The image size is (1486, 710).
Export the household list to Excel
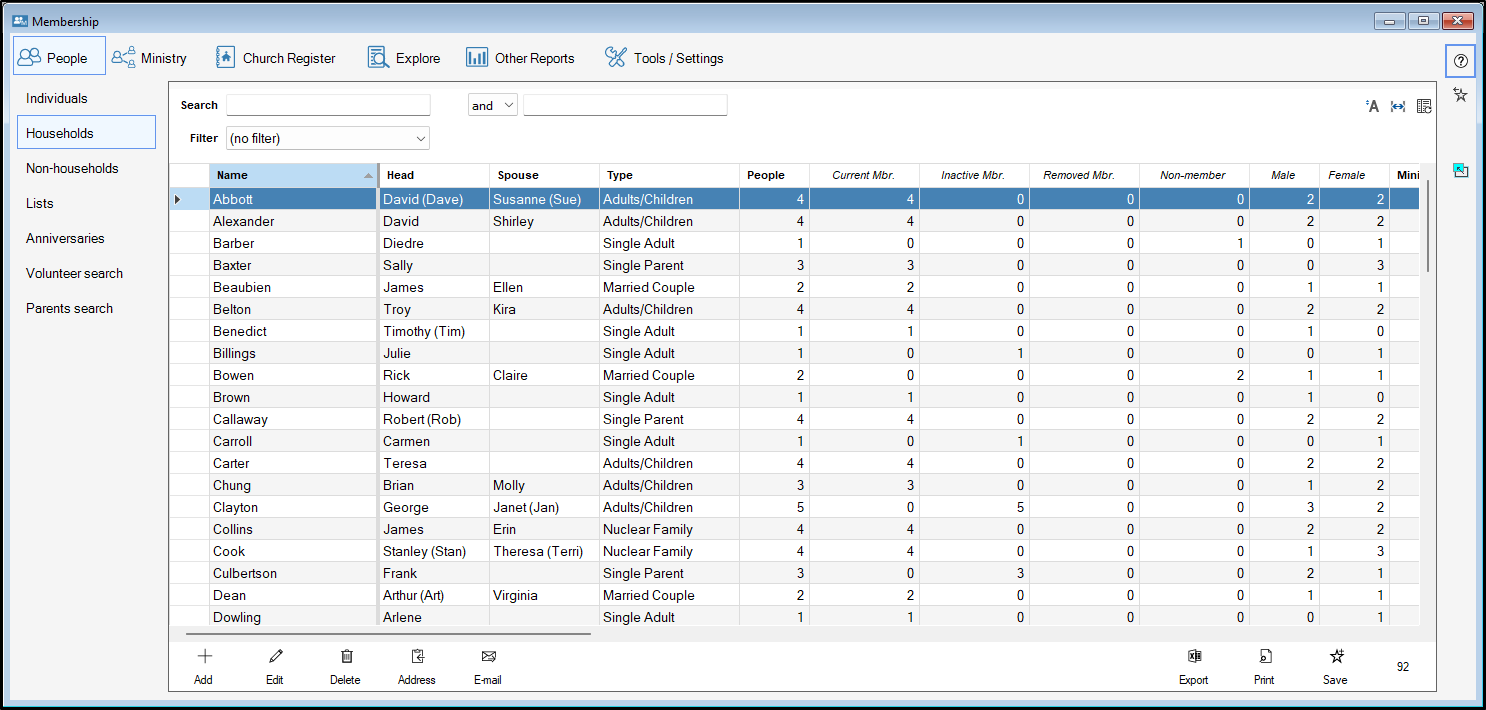pos(1193,657)
